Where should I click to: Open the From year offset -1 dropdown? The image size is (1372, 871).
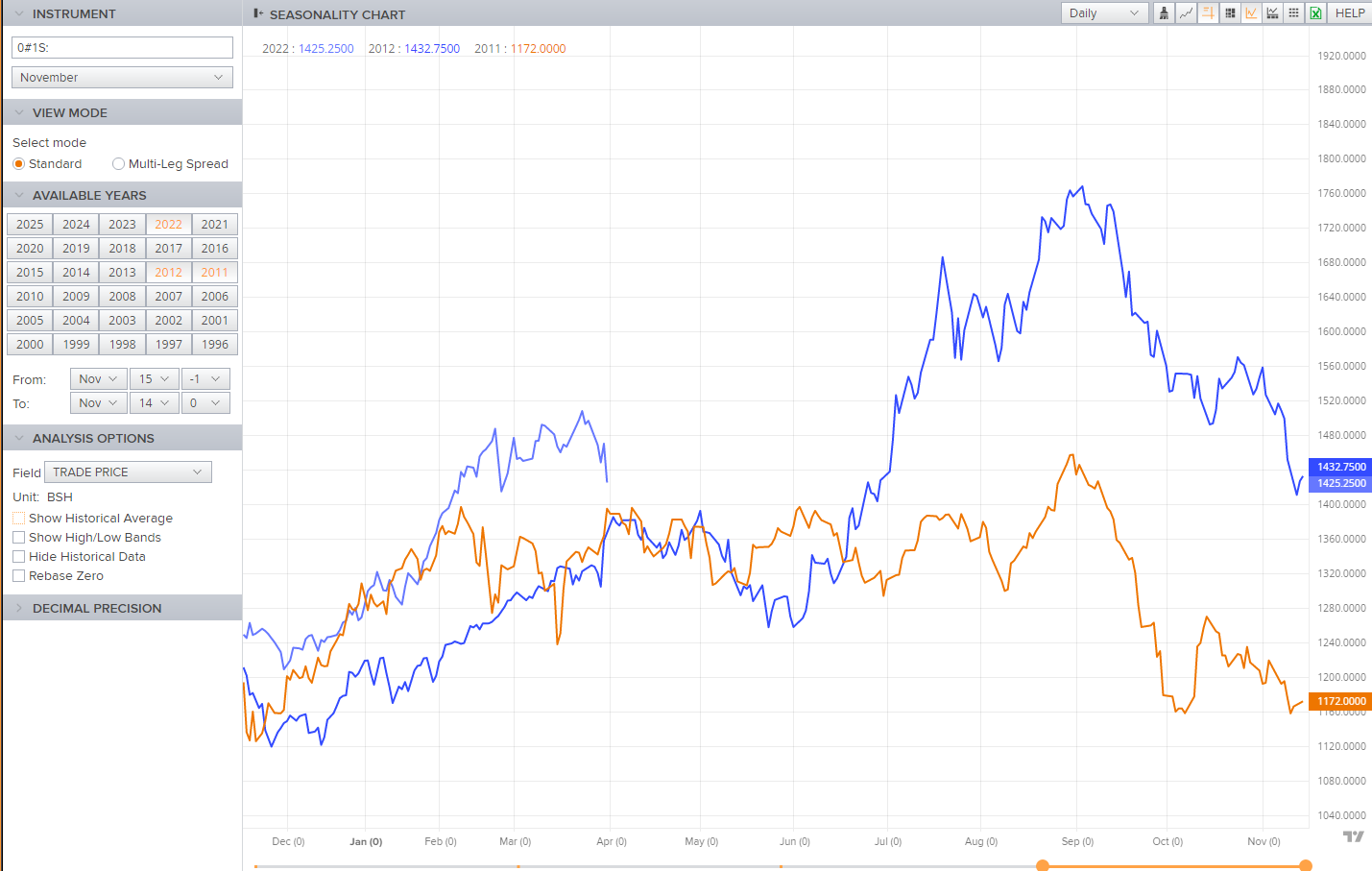pos(205,379)
